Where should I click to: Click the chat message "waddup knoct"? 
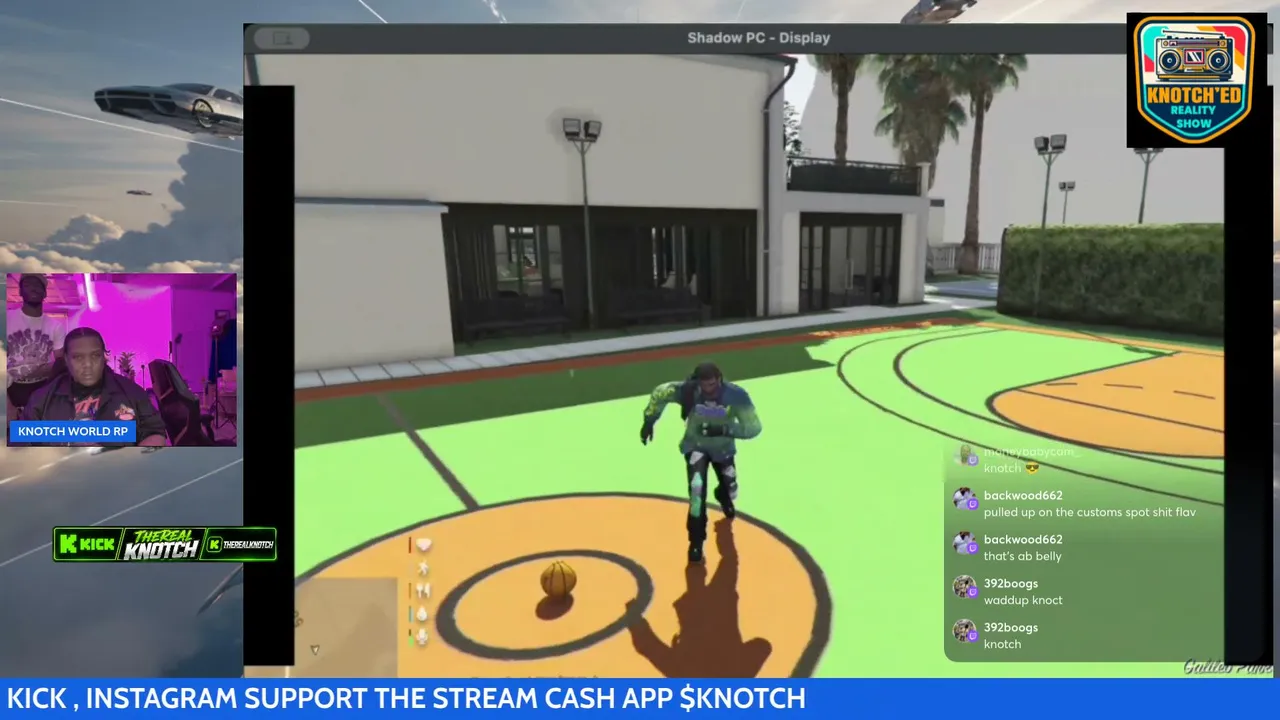1023,600
